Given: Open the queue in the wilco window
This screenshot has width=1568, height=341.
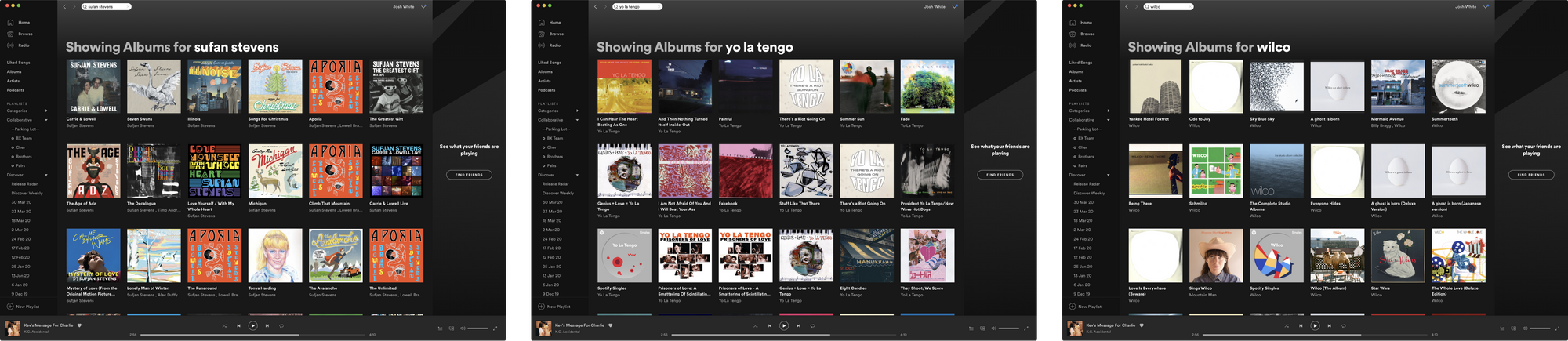Looking at the screenshot, I should (x=1502, y=328).
